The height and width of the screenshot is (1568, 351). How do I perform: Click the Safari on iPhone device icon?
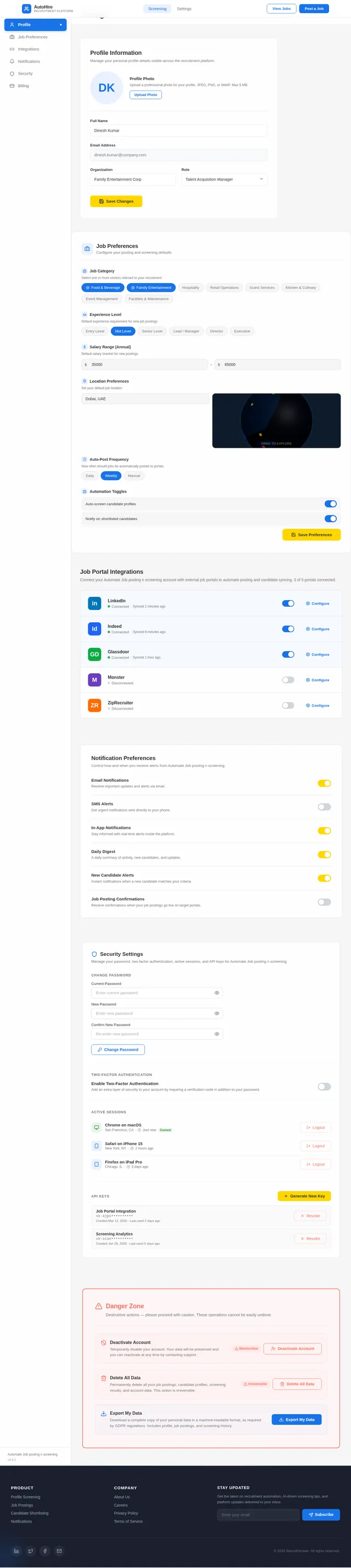click(96, 1146)
